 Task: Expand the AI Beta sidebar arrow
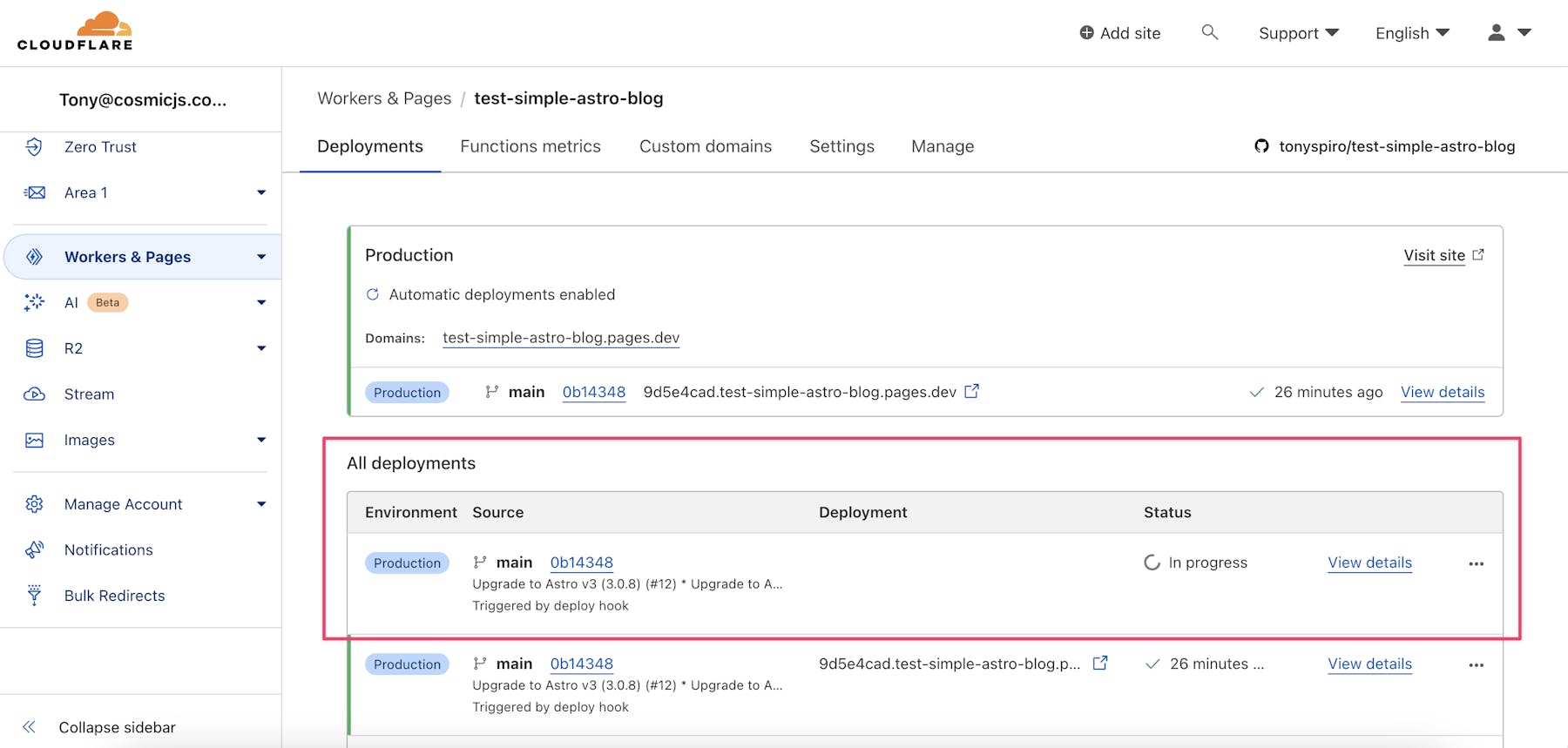[x=261, y=302]
